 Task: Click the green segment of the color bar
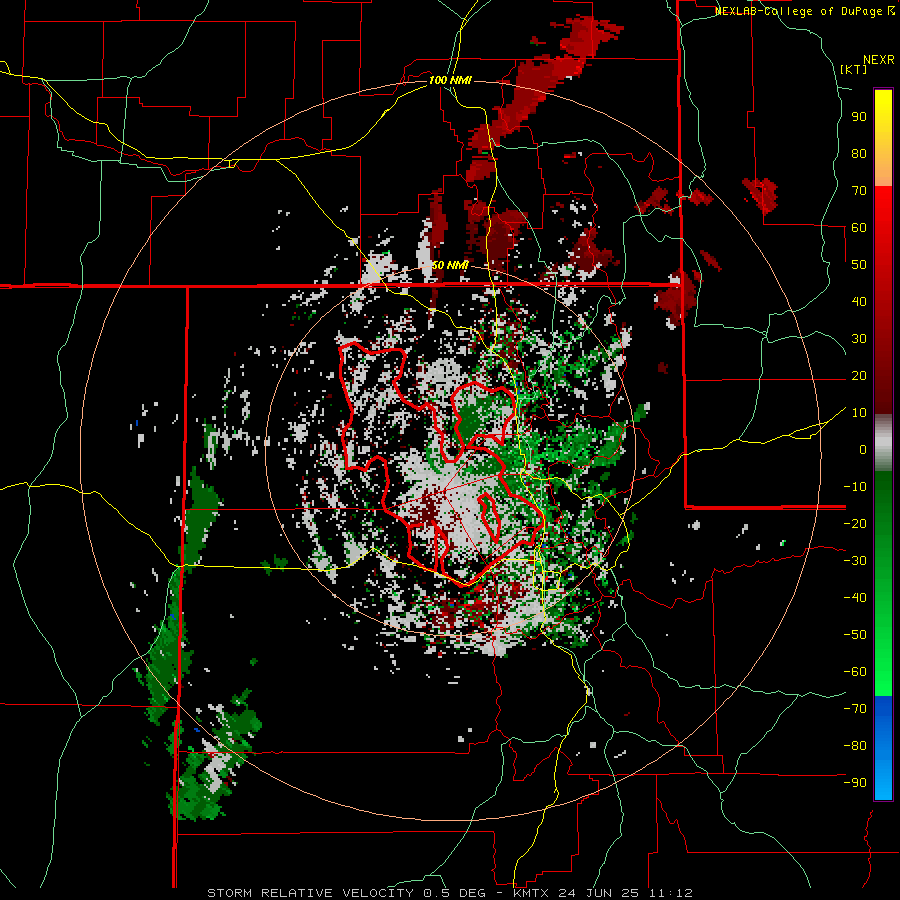pos(883,584)
